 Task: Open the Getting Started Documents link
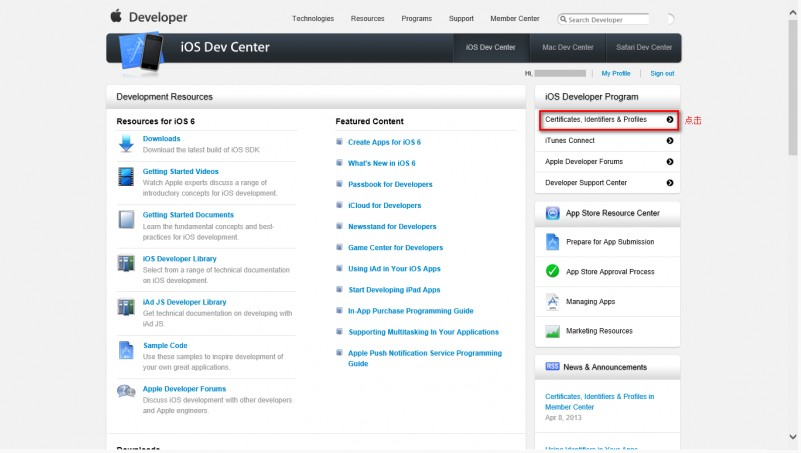188,215
